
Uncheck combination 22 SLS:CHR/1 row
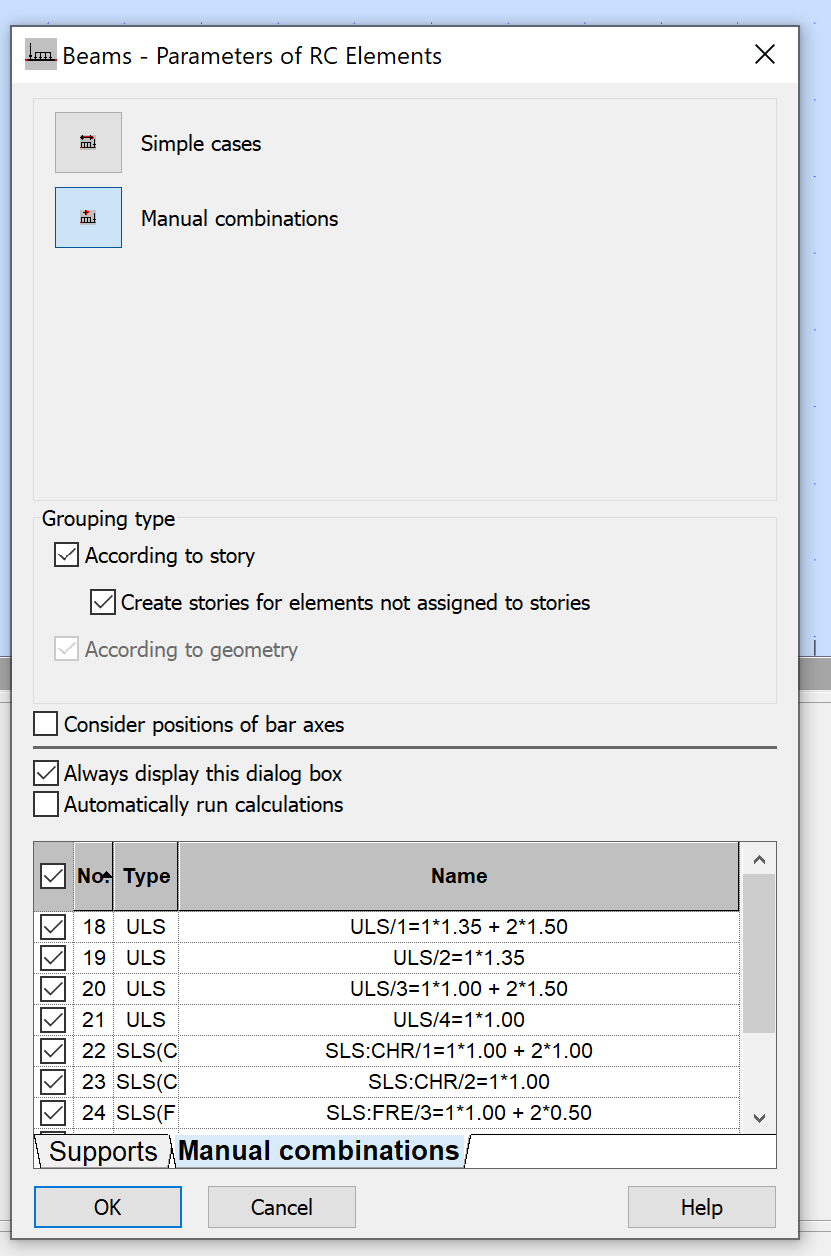[x=53, y=1051]
